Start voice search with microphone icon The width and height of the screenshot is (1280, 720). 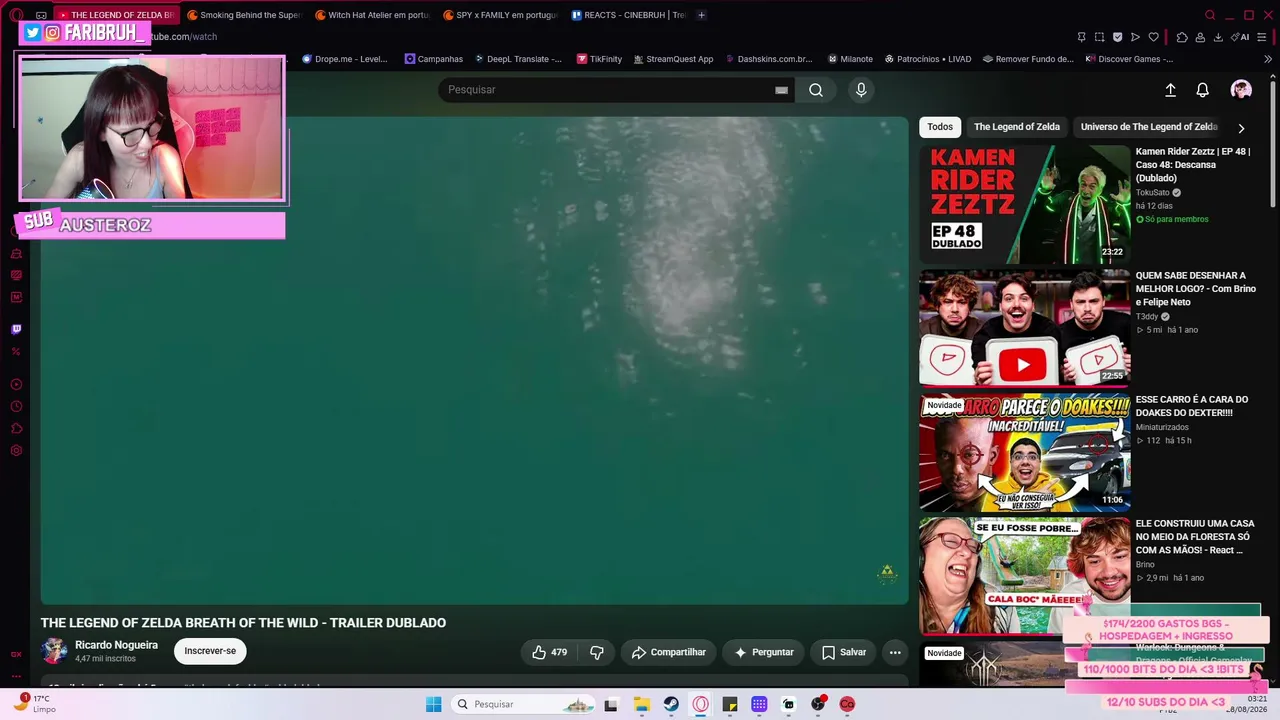861,90
